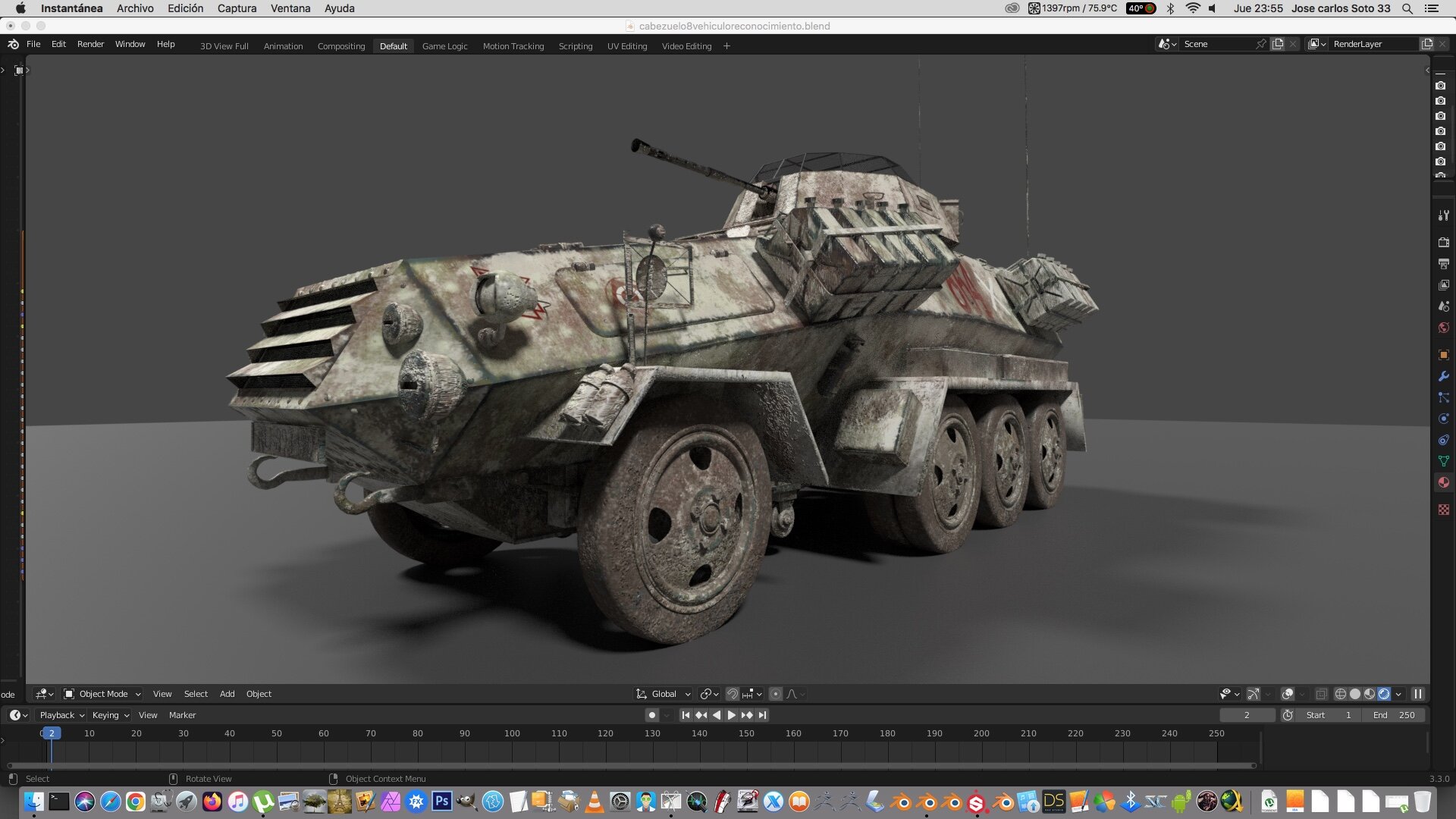
Task: Open the Playback popover
Action: [61, 715]
